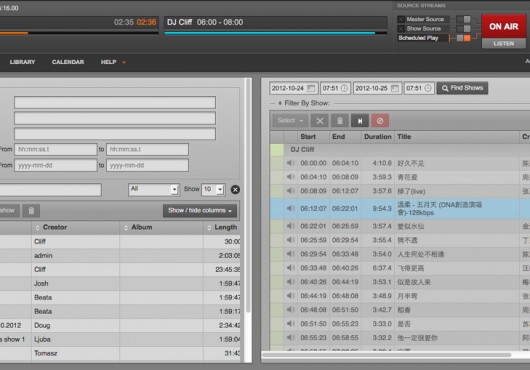530x370 pixels.
Task: Click speaker icon in 06:40:26 row
Action: pyautogui.click(x=290, y=281)
